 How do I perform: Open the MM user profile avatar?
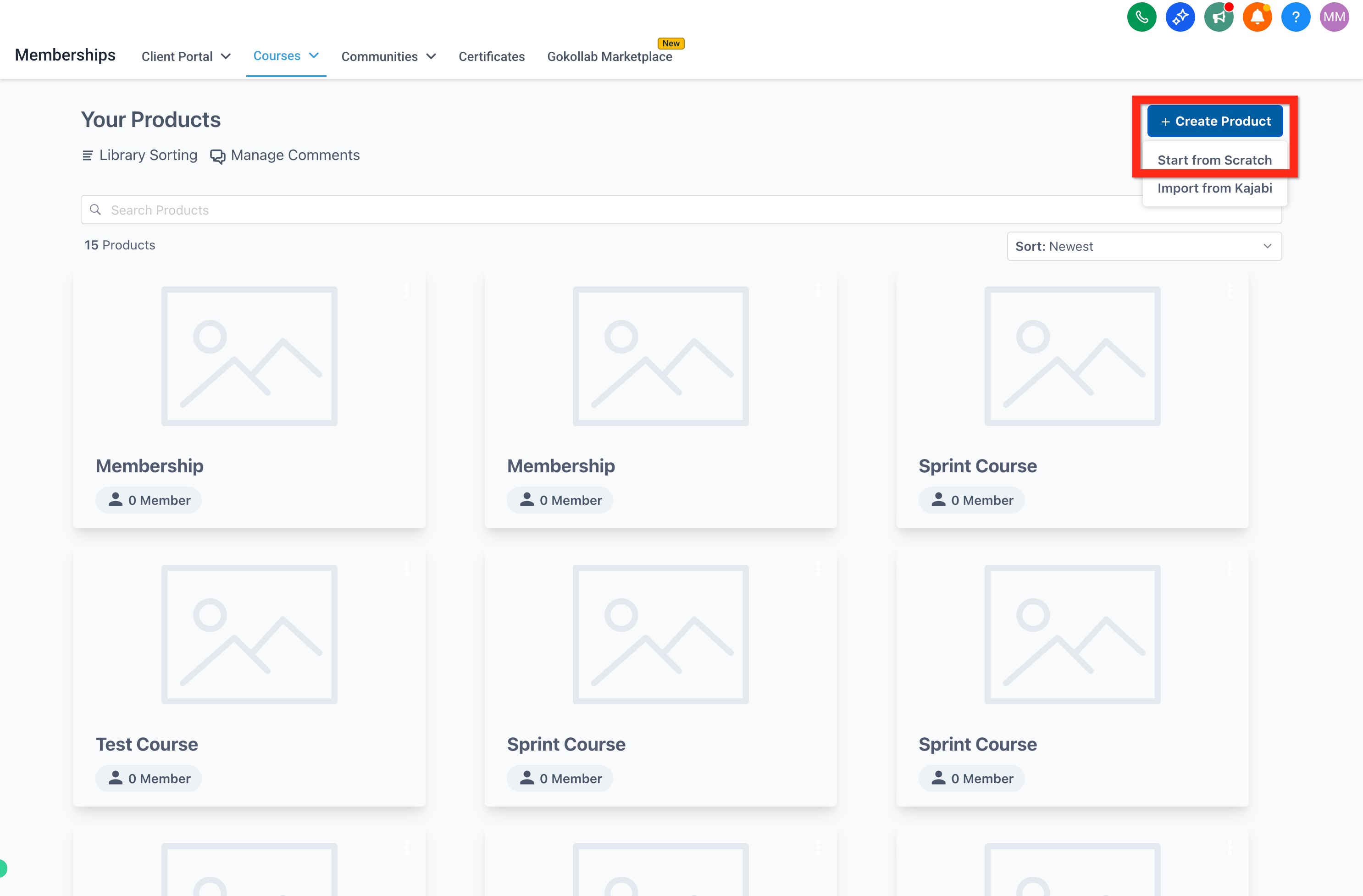tap(1334, 17)
